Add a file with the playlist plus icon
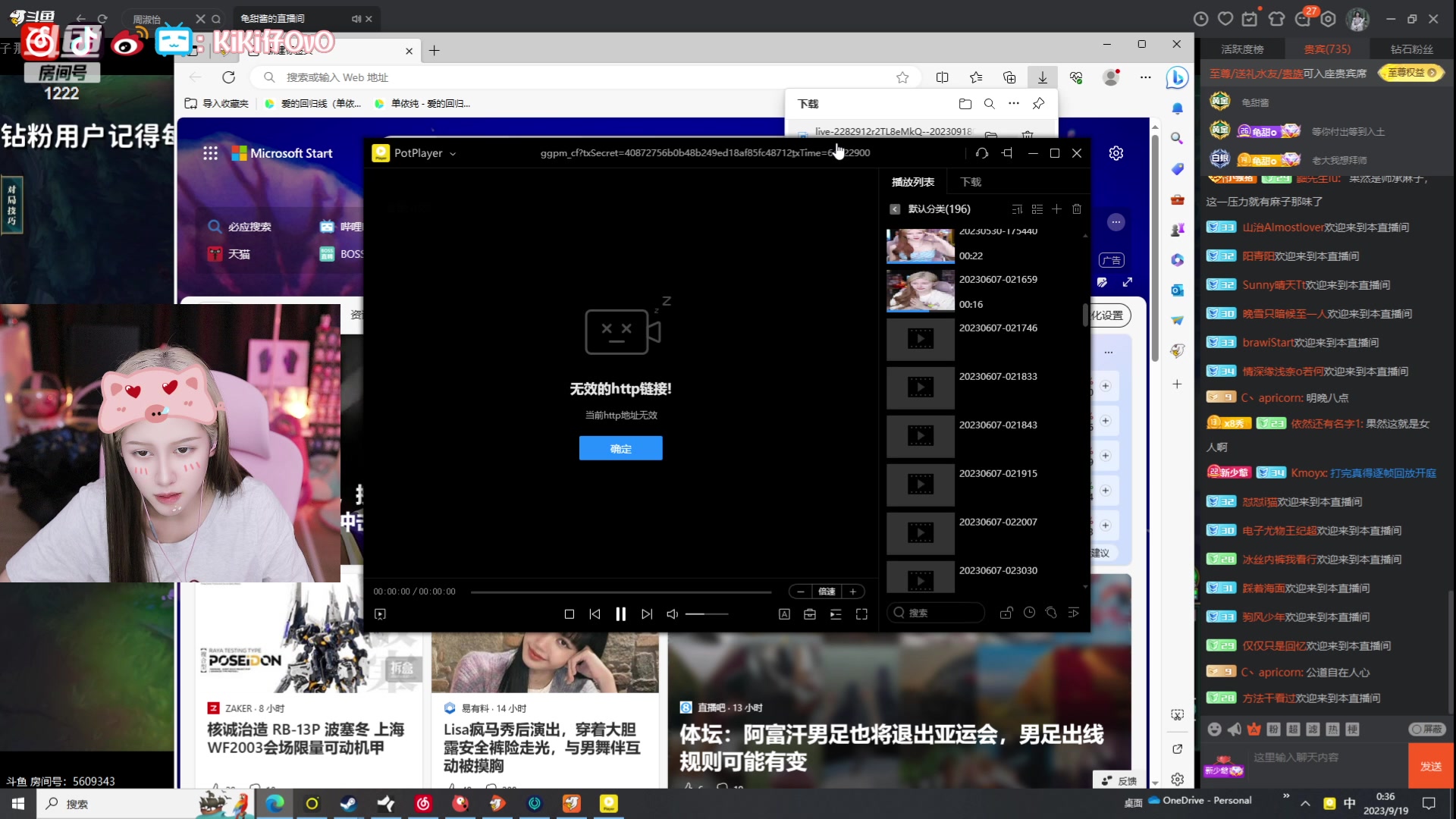1456x819 pixels. coord(1056,209)
